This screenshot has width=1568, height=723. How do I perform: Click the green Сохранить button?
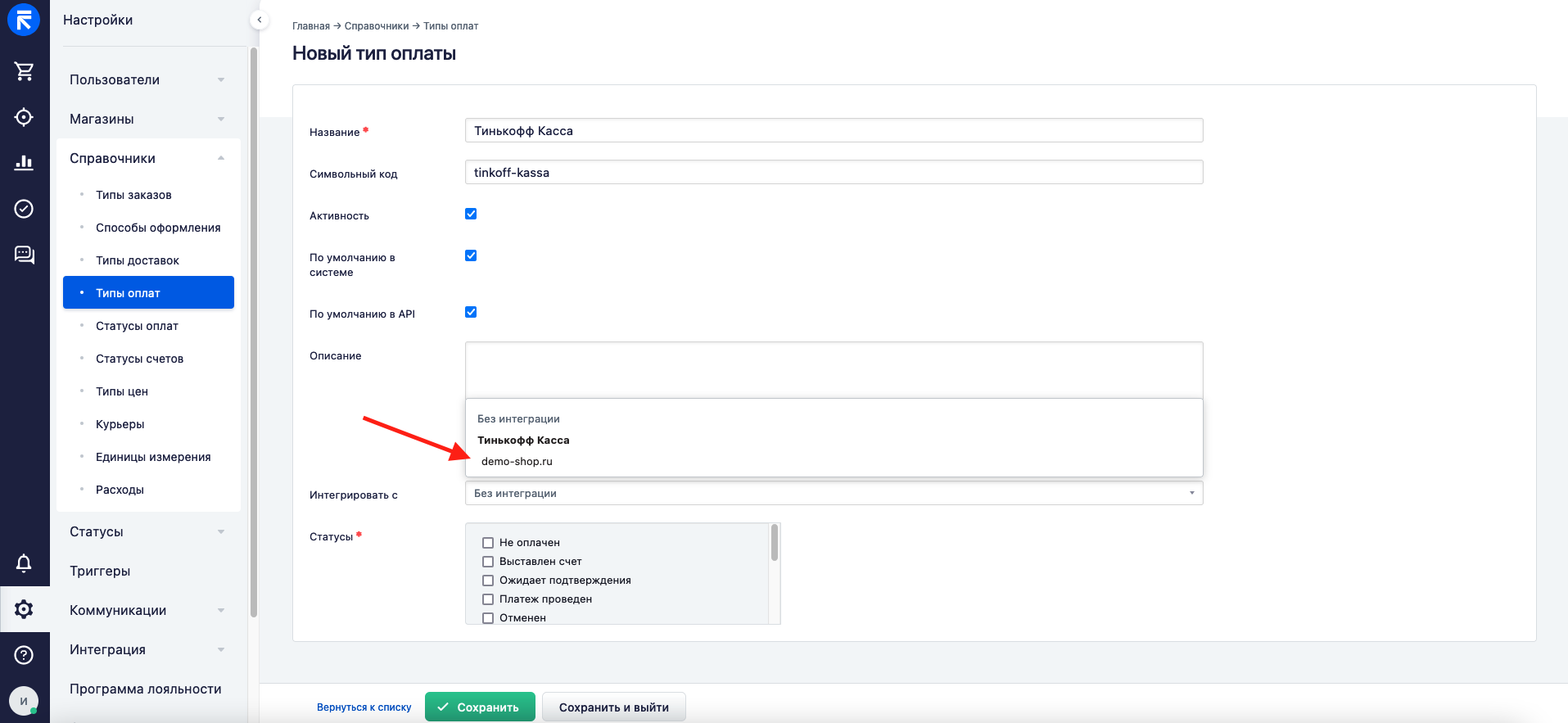[480, 707]
